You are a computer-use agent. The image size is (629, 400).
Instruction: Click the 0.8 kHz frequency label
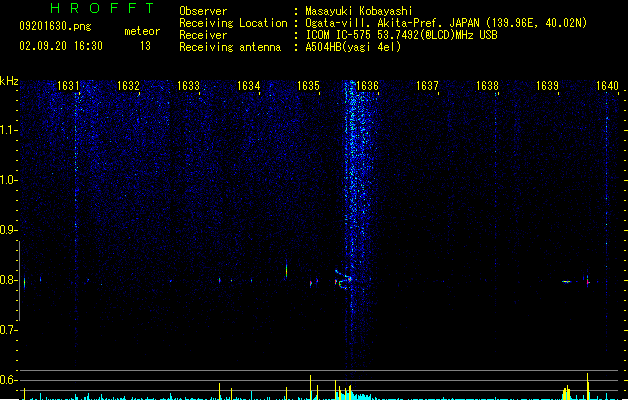(8, 280)
